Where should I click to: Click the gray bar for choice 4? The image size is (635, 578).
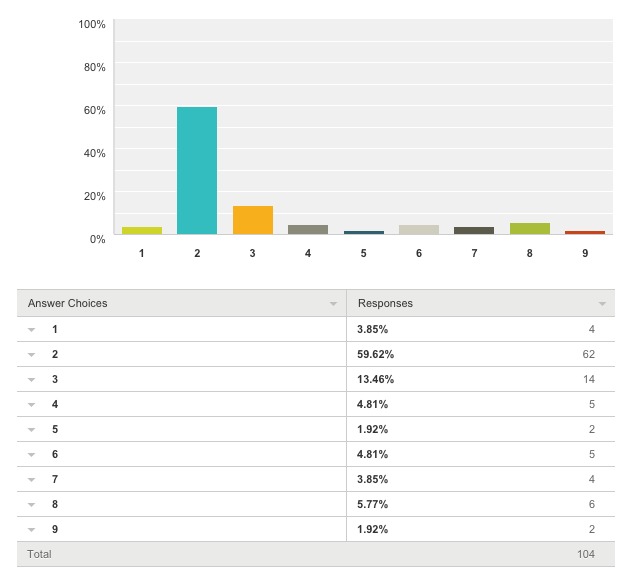[x=308, y=229]
